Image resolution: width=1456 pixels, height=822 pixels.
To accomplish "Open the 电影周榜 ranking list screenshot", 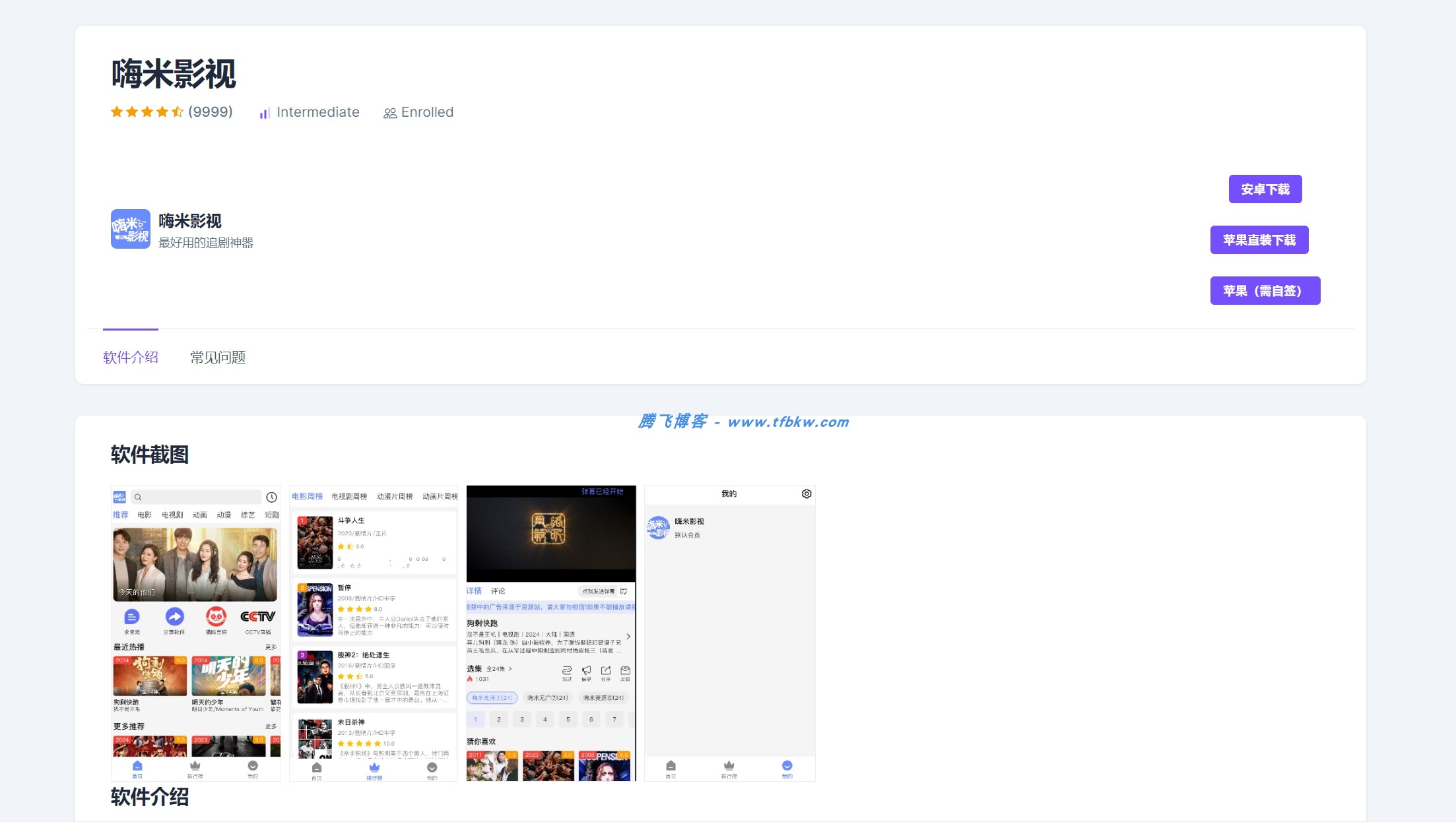I will point(374,633).
